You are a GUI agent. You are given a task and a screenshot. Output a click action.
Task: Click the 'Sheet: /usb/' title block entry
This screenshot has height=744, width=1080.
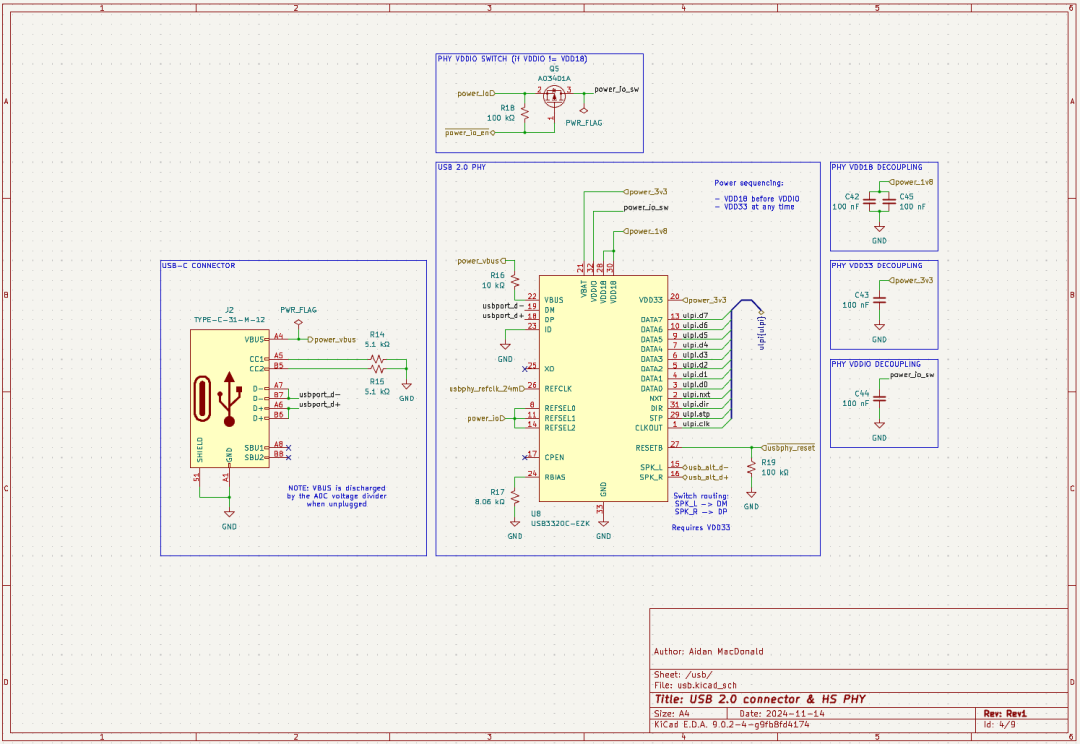click(x=683, y=675)
